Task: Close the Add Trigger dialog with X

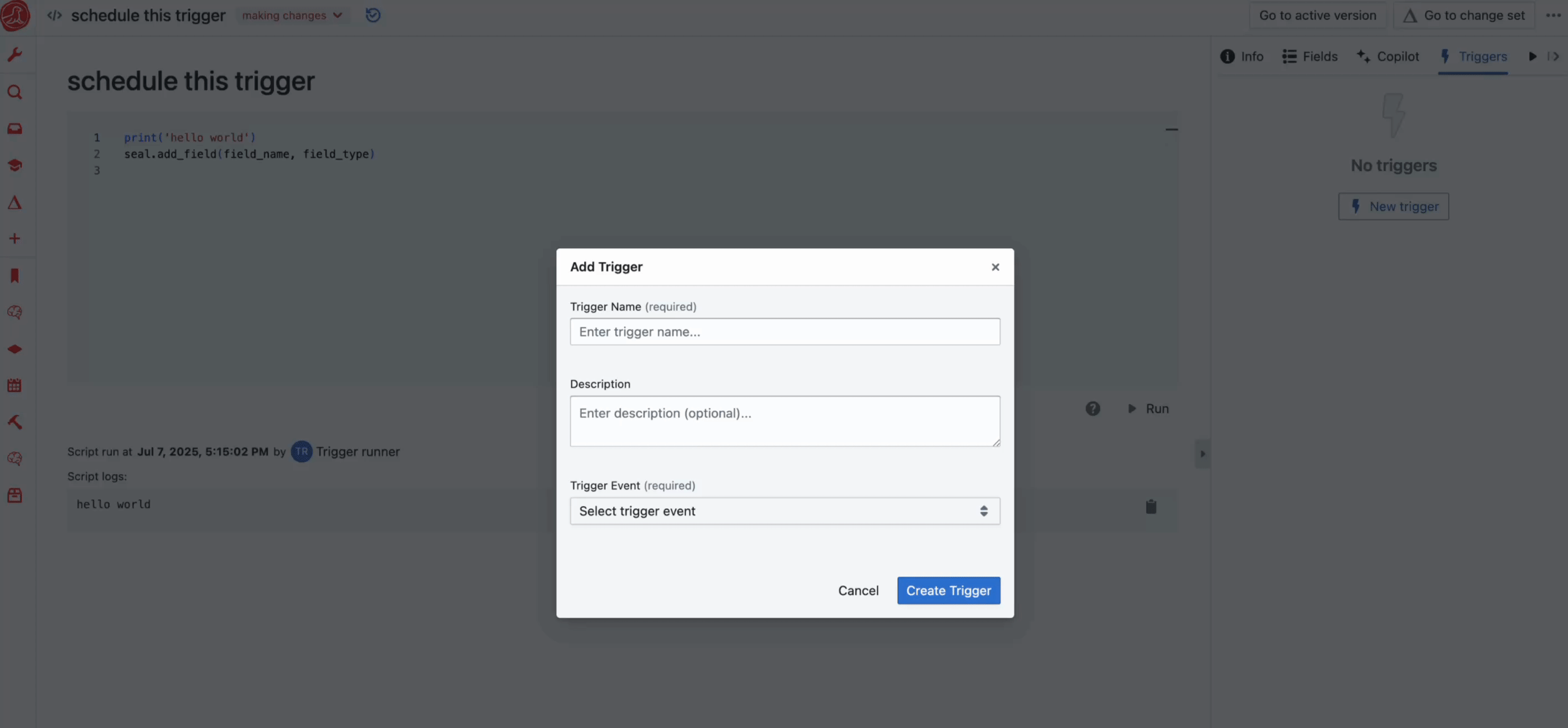Action: [x=994, y=267]
